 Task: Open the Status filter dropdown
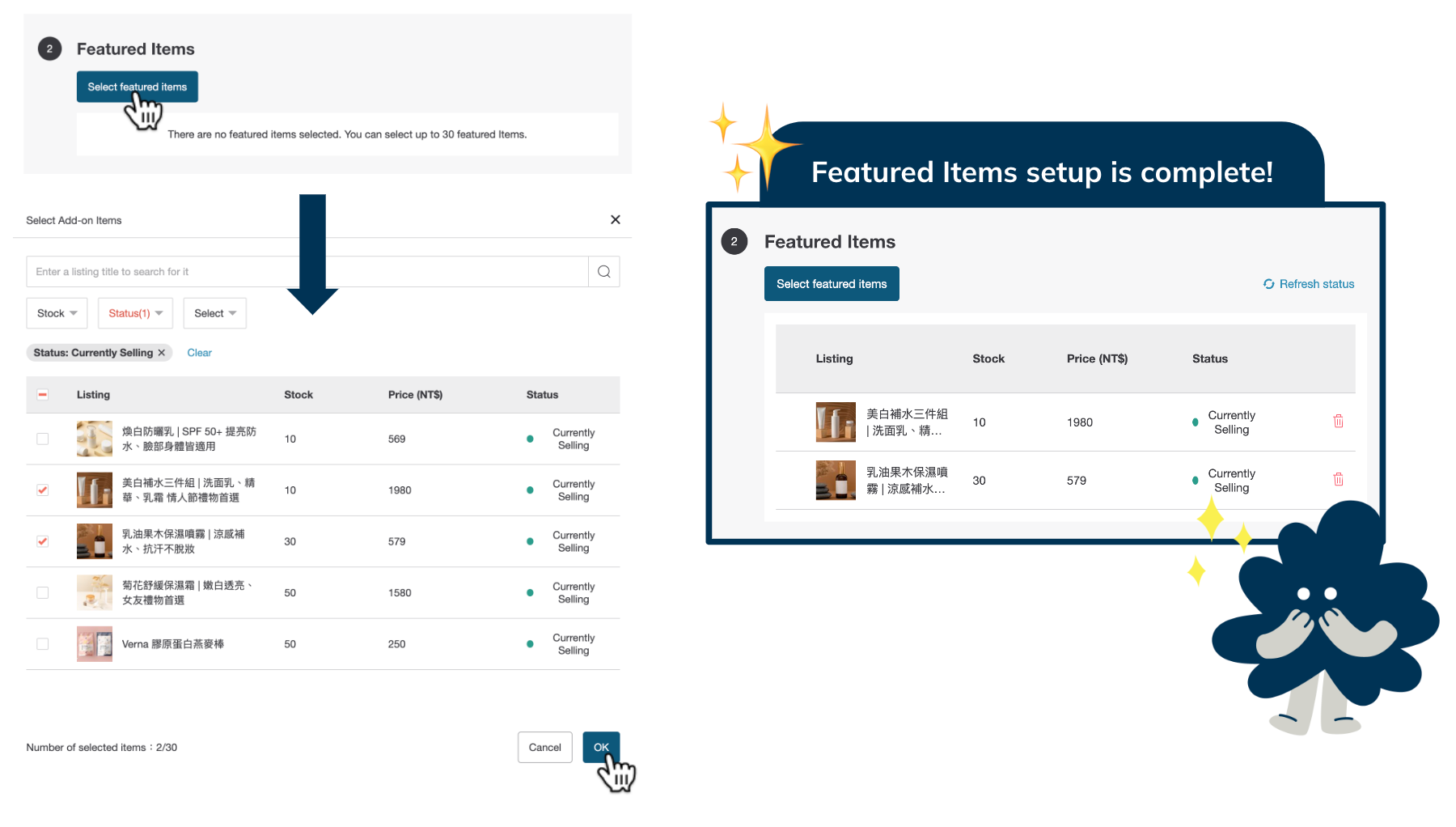134,313
